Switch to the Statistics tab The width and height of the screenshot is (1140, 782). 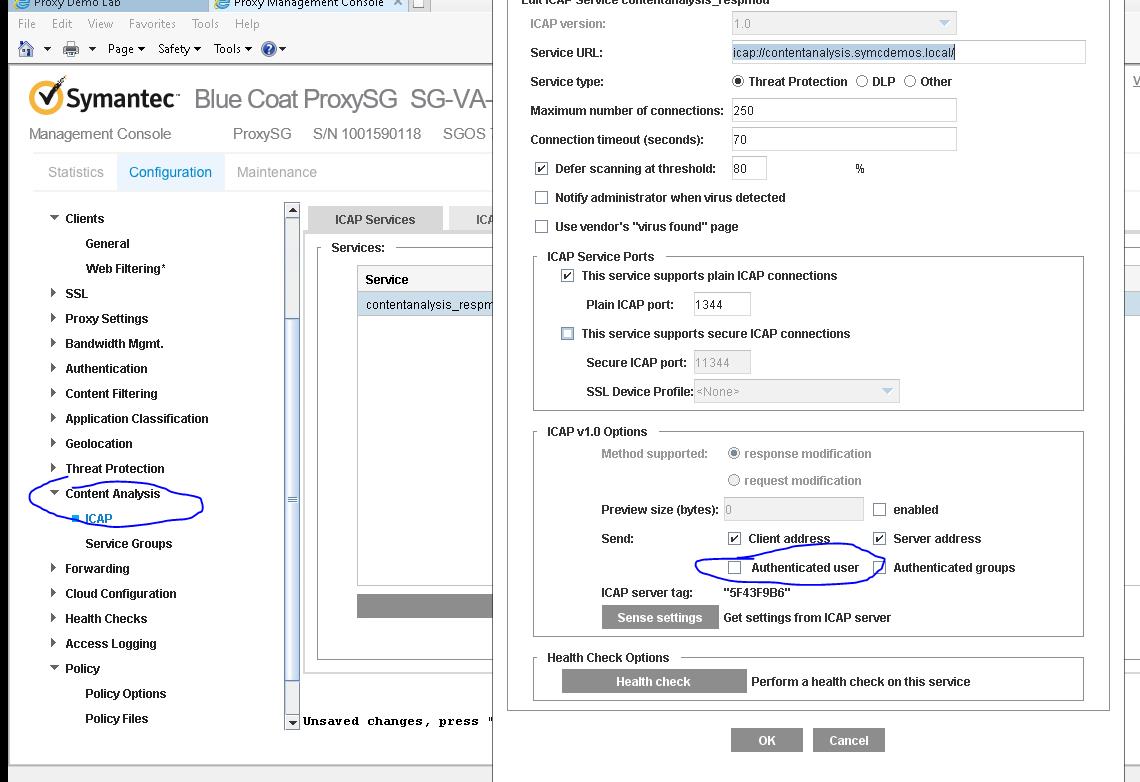click(74, 172)
